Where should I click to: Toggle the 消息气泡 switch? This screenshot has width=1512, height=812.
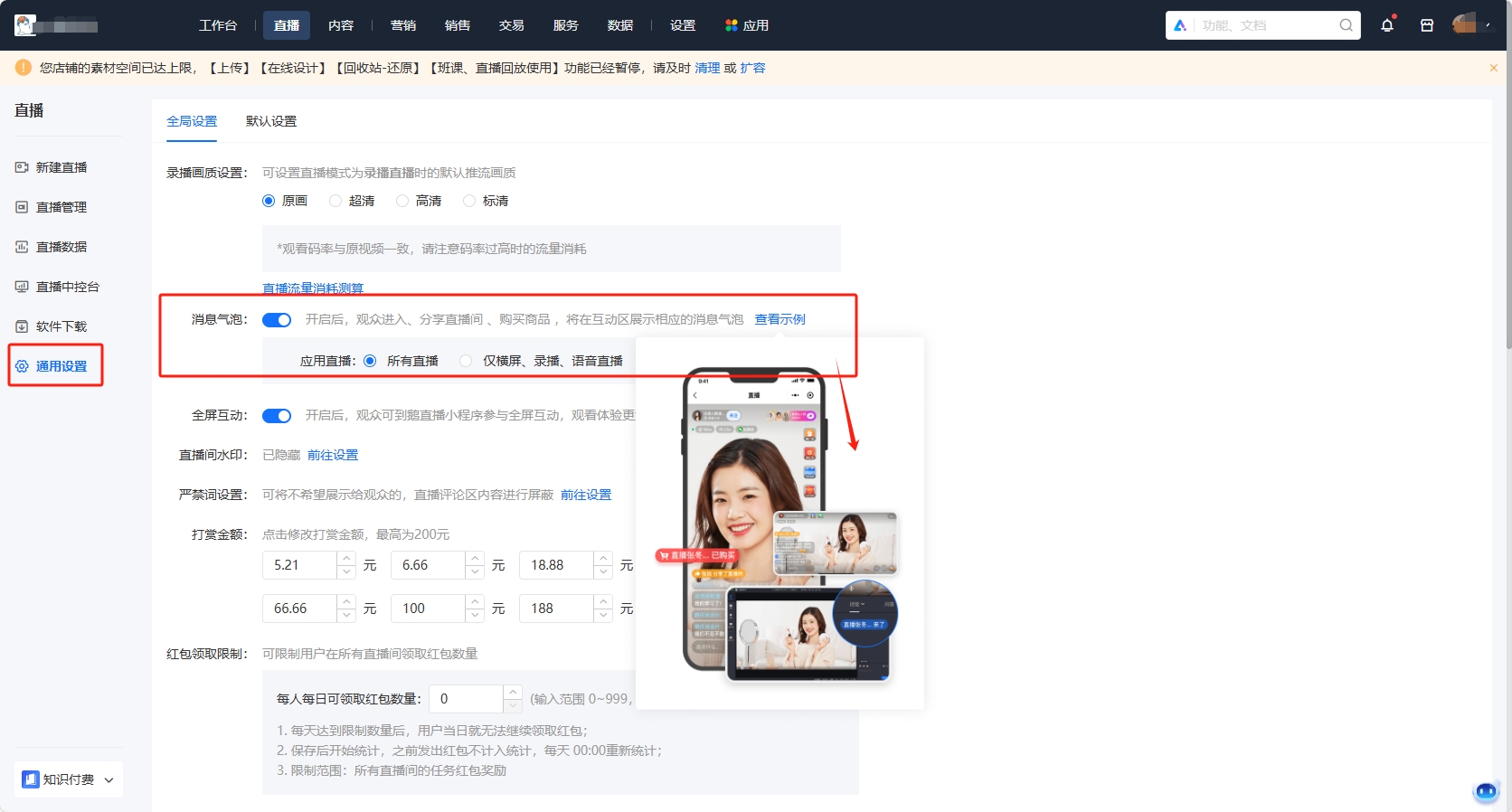click(x=277, y=320)
